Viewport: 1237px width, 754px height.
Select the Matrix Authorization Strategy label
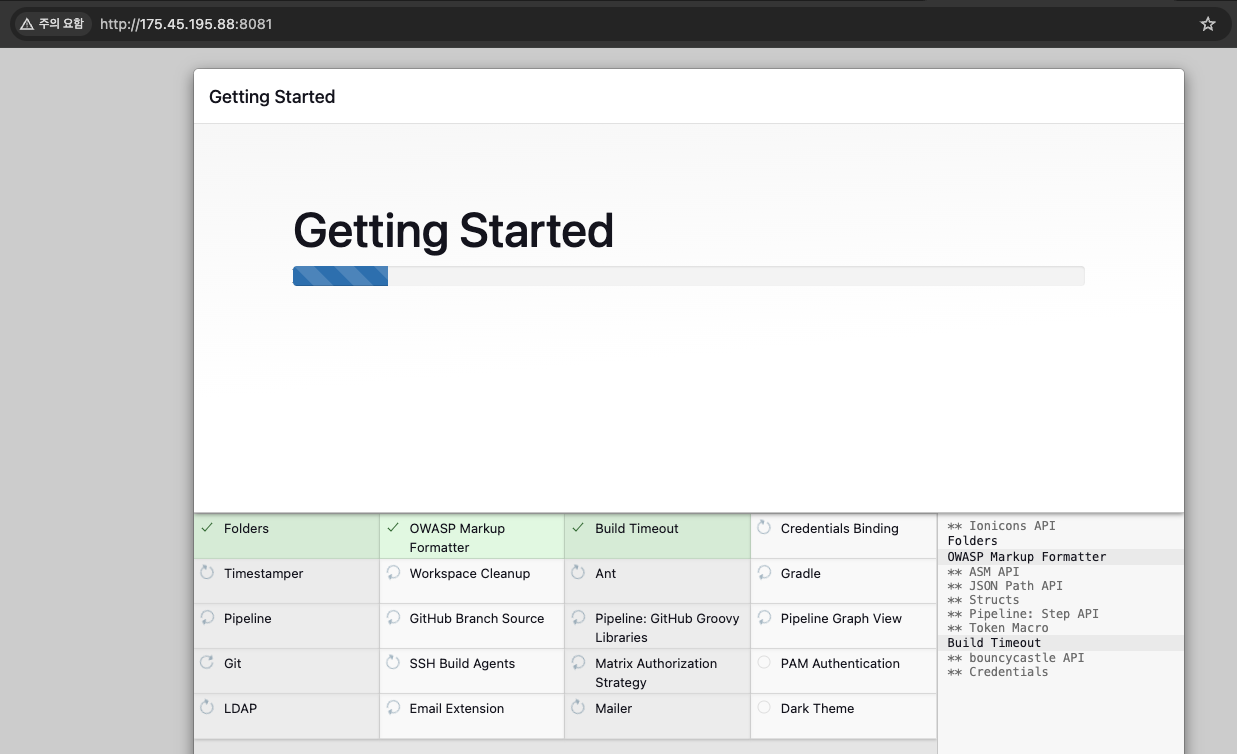tap(656, 673)
